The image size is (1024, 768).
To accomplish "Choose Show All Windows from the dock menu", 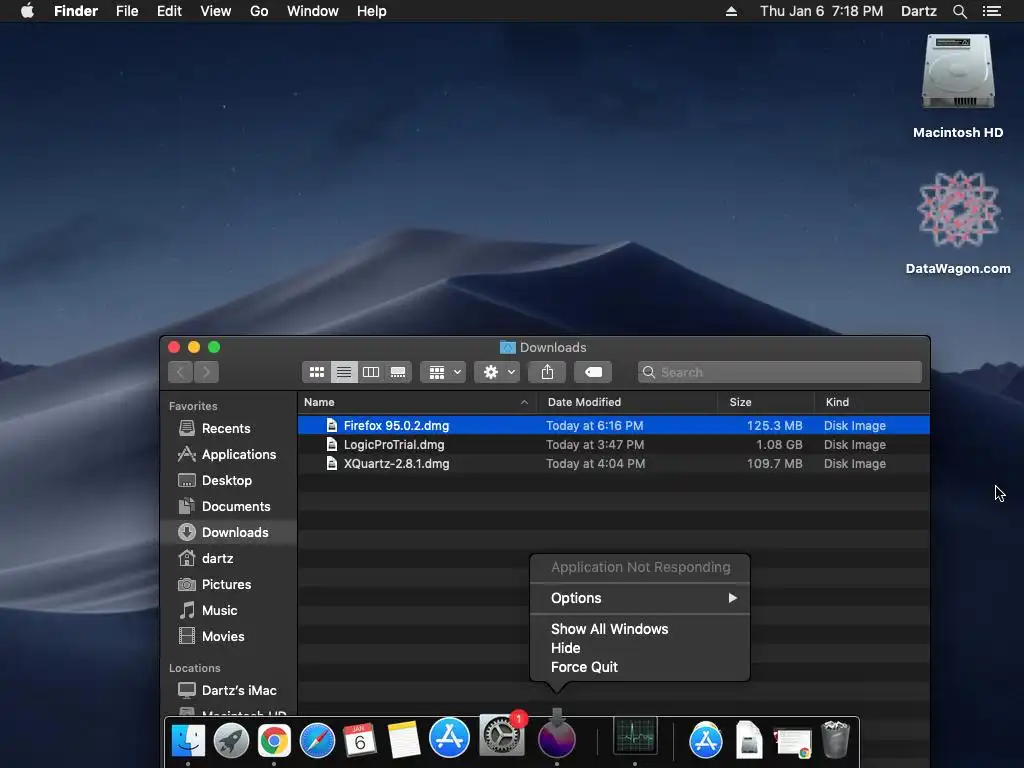I will tap(640, 629).
